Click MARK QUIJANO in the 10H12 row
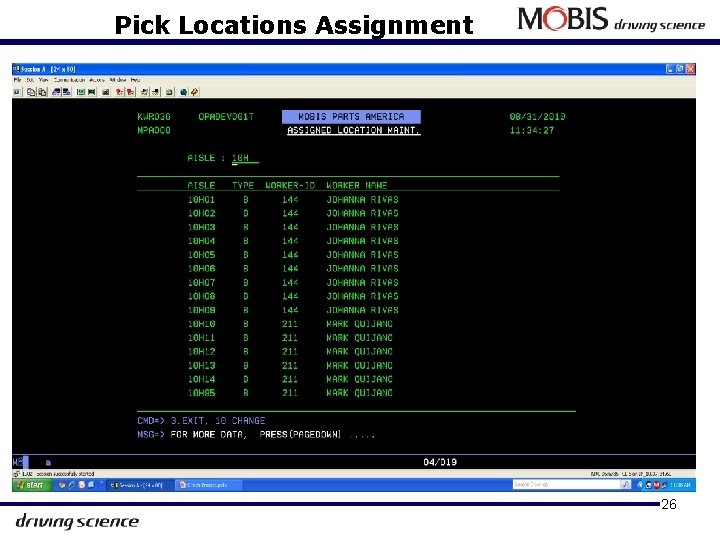The image size is (720, 540). pyautogui.click(x=360, y=352)
